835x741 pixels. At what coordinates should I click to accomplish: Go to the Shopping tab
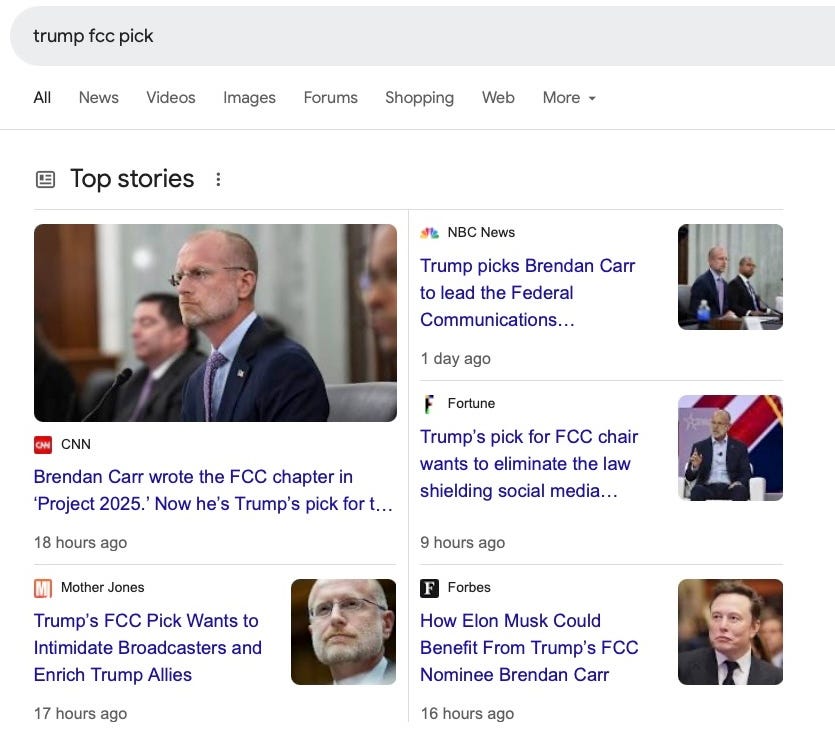[x=420, y=97]
